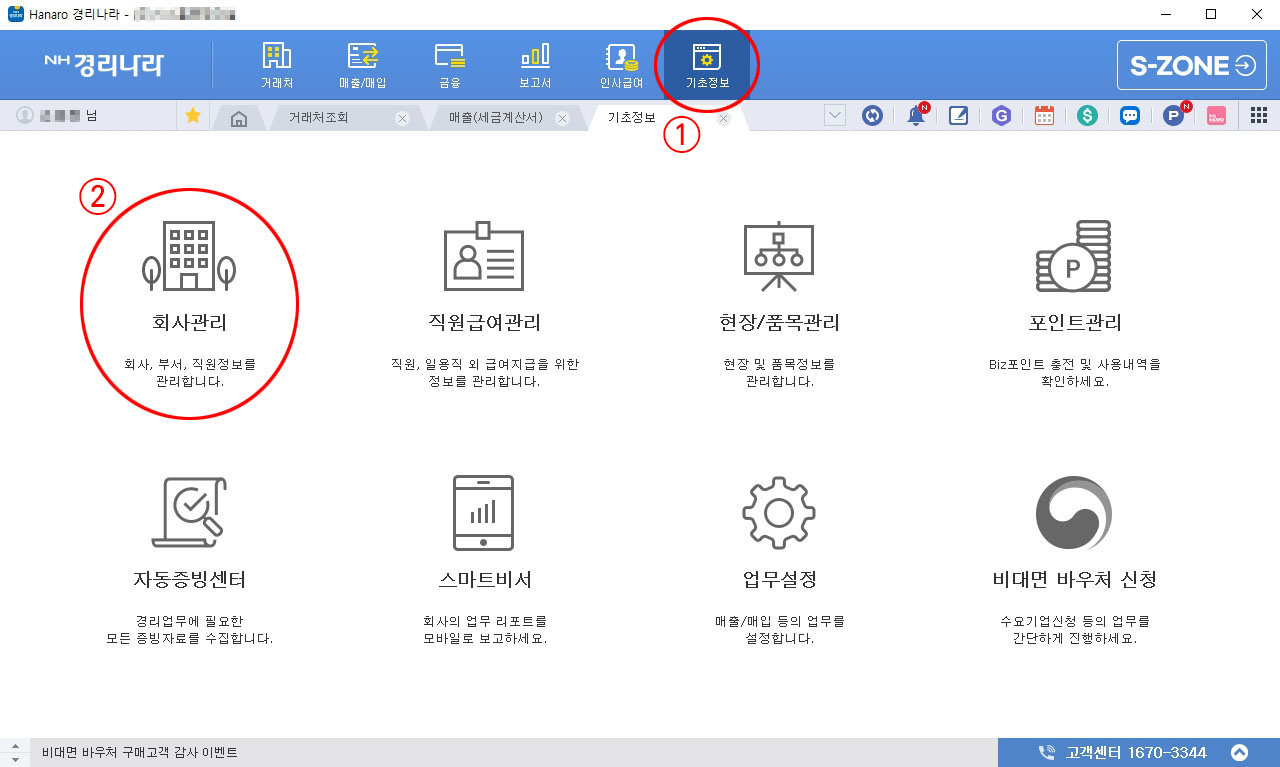Close the 거래처조회 tab
The width and height of the screenshot is (1280, 767).
(x=402, y=118)
